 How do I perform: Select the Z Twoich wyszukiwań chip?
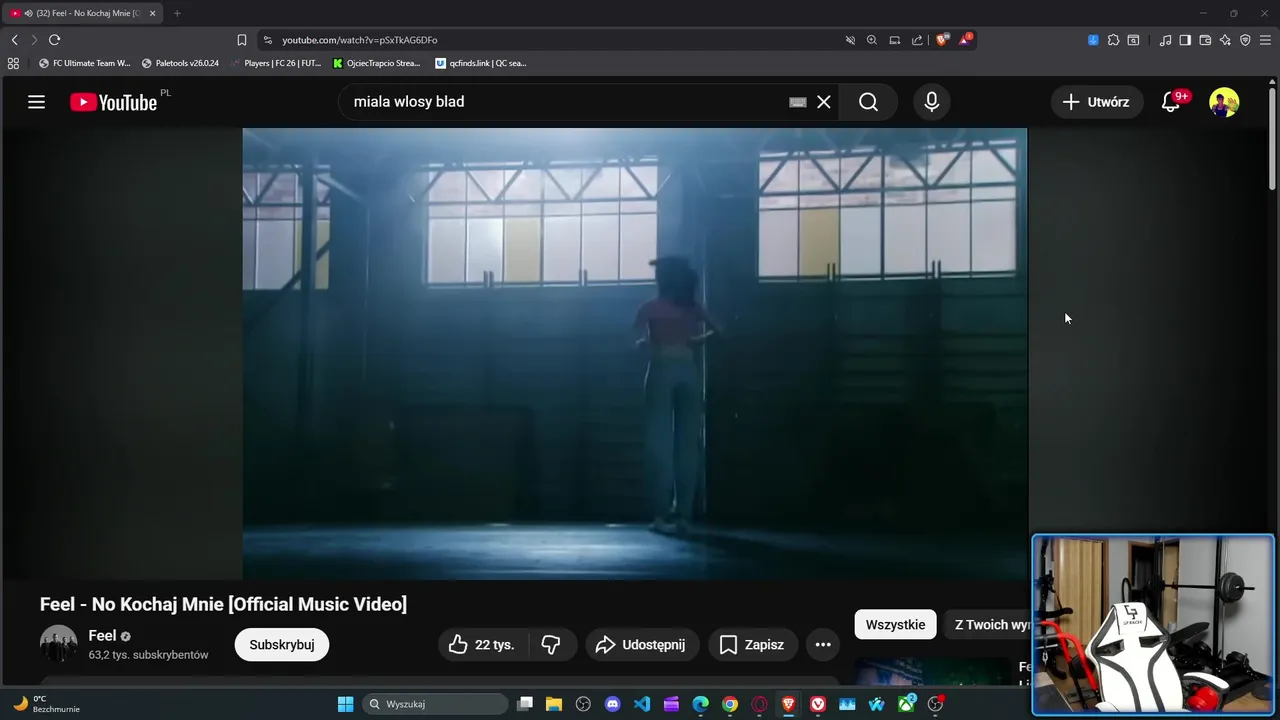pos(990,625)
